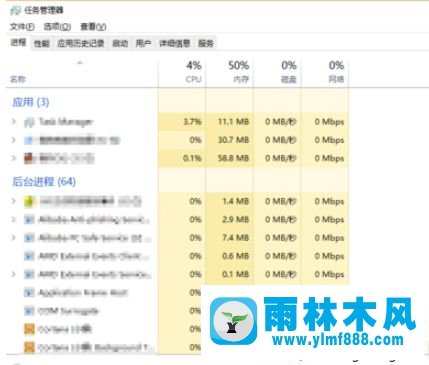Click the icon of the 30.7 MB app
Screen dimensions: 429x365
coord(29,140)
